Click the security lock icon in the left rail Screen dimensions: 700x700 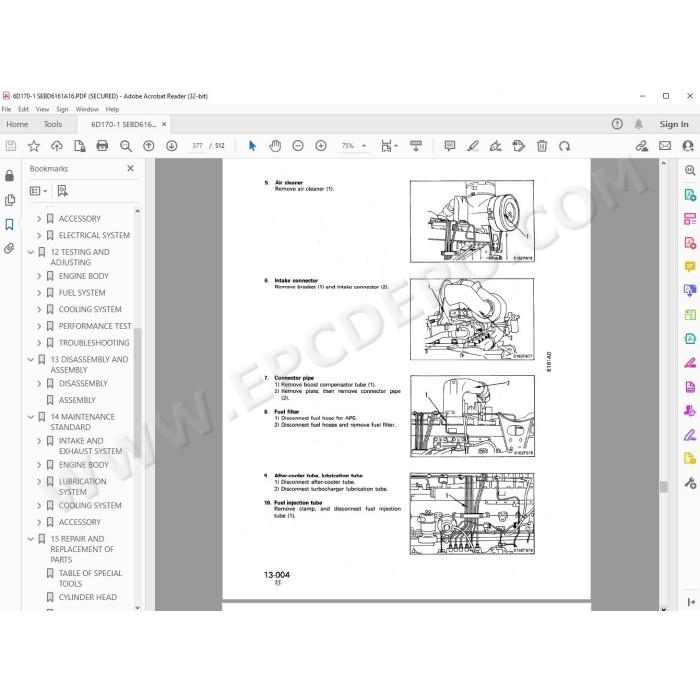pos(9,175)
